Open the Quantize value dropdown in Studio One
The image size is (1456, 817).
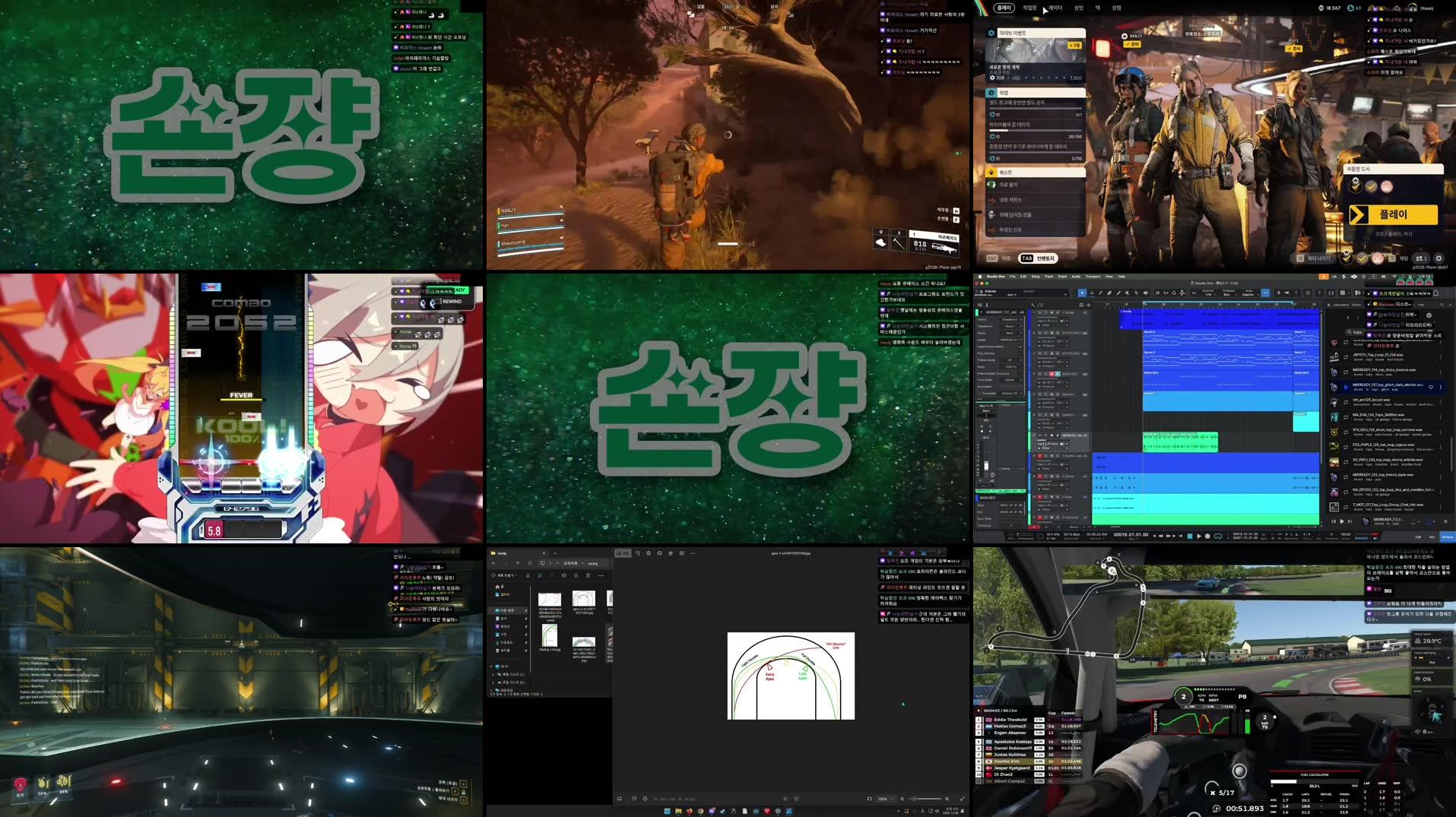1210,295
